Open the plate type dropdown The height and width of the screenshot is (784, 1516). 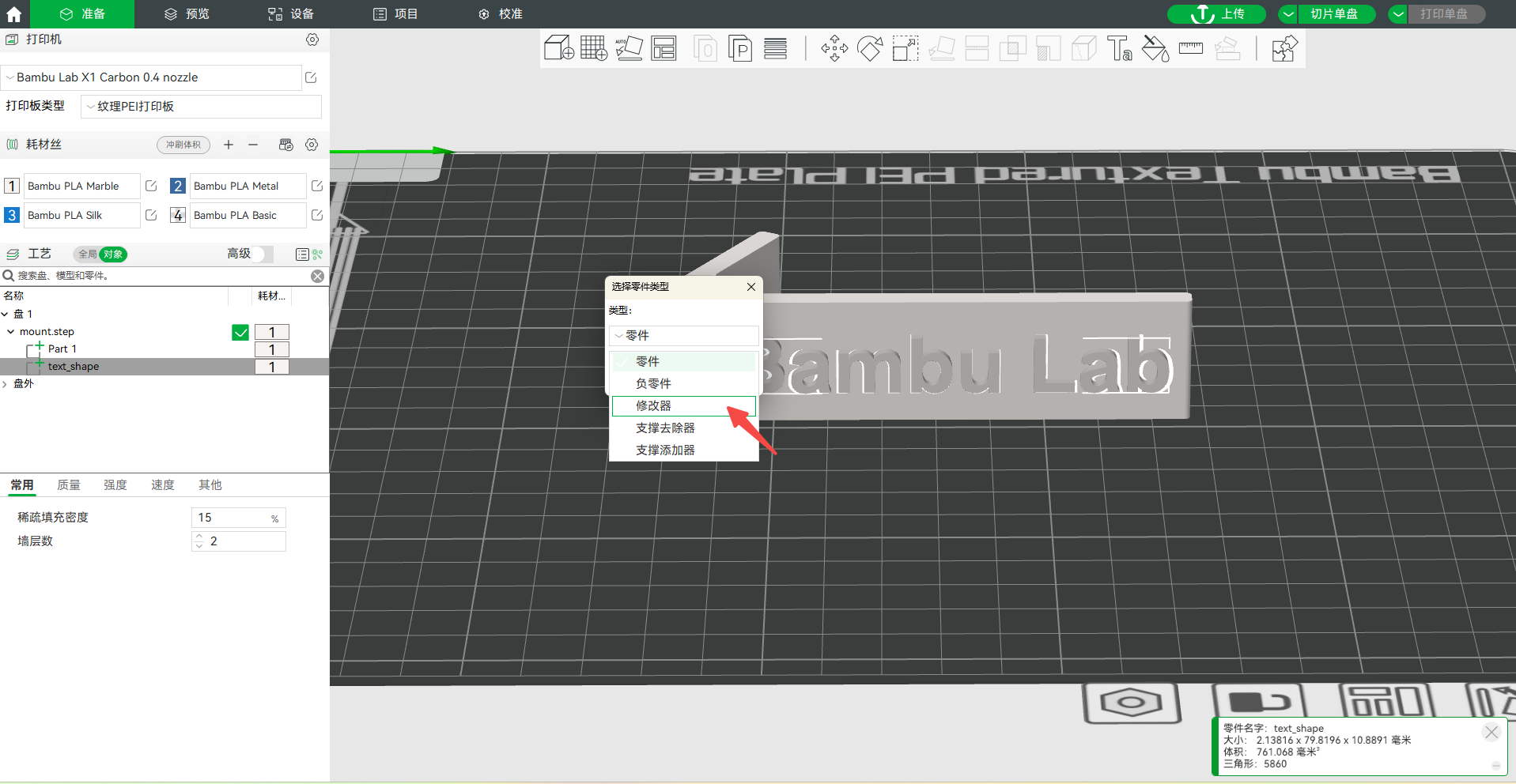201,107
